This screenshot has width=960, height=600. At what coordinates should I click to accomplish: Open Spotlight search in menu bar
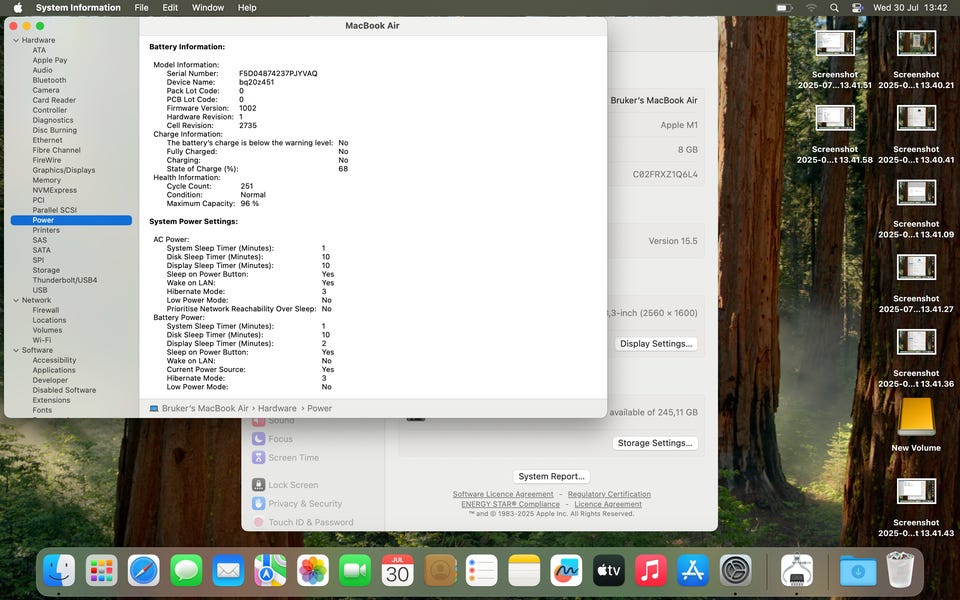(x=834, y=7)
